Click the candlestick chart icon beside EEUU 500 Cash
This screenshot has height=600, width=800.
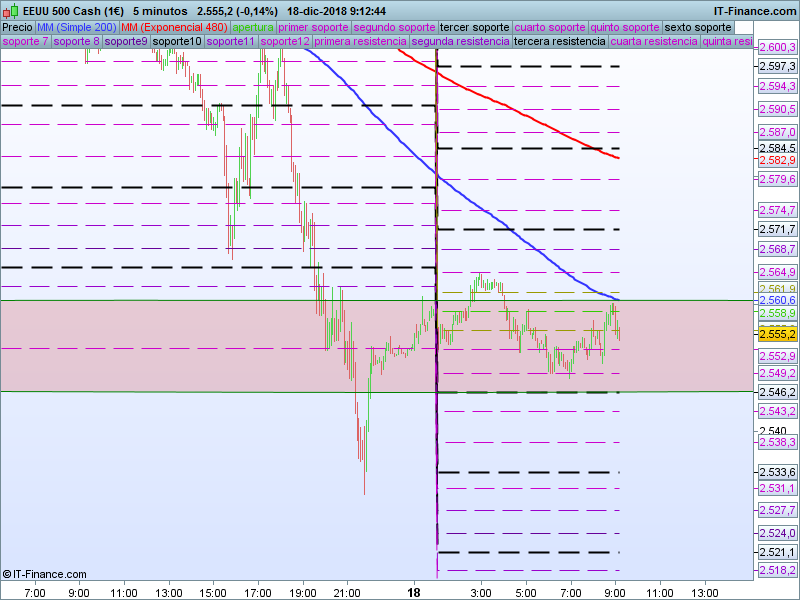pyautogui.click(x=10, y=11)
